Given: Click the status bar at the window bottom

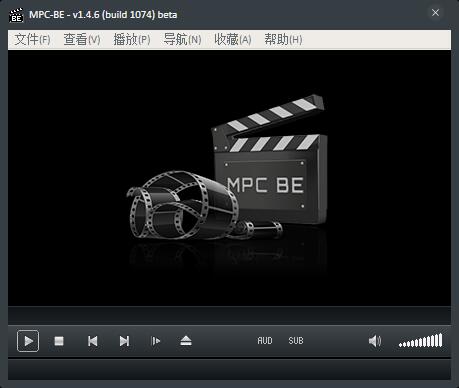Looking at the screenshot, I should 229,370.
